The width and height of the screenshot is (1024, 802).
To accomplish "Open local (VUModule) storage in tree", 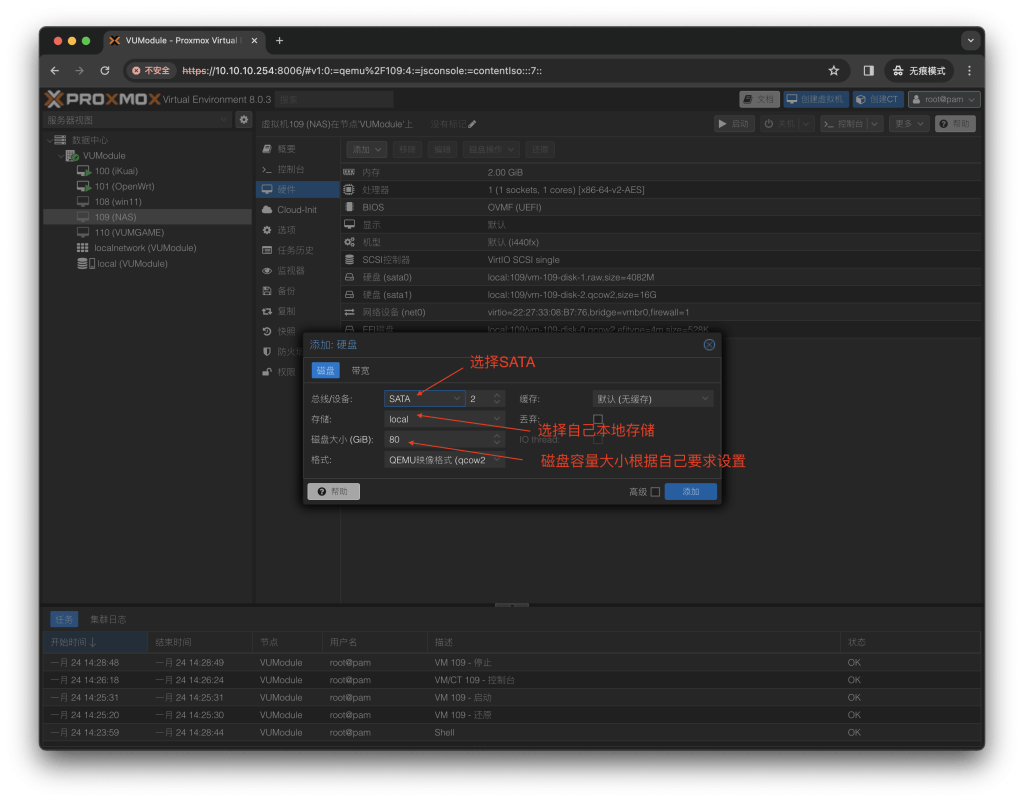I will (x=131, y=264).
